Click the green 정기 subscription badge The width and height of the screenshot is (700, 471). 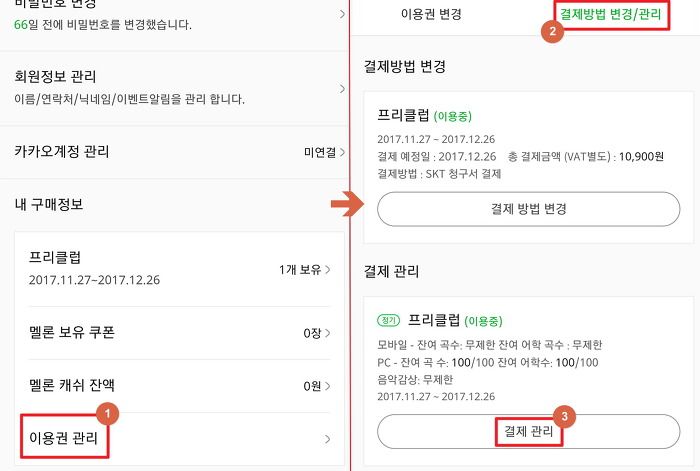[389, 320]
